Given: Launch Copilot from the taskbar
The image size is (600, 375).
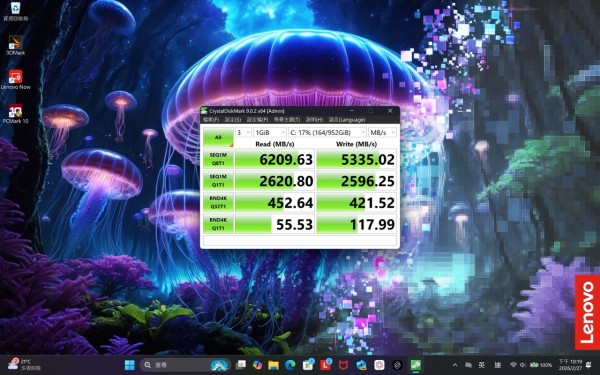Looking at the screenshot, I should click(x=257, y=365).
